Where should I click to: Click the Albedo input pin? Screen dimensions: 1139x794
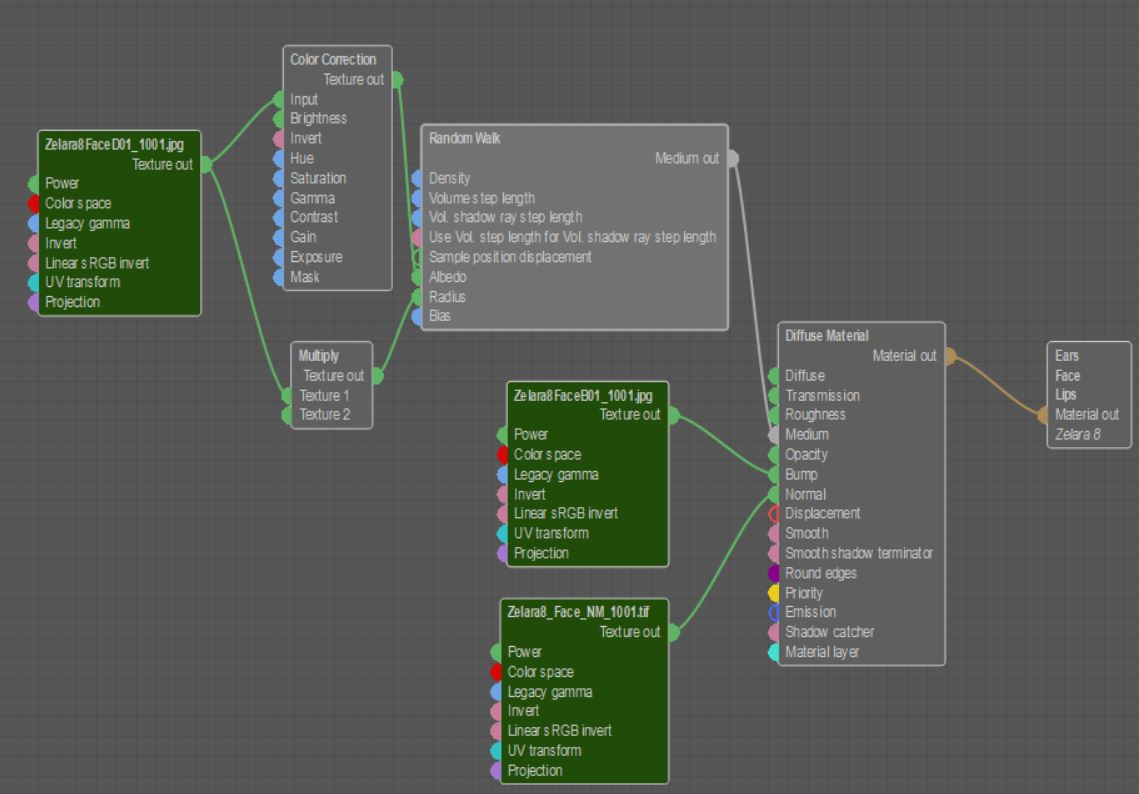coord(417,277)
